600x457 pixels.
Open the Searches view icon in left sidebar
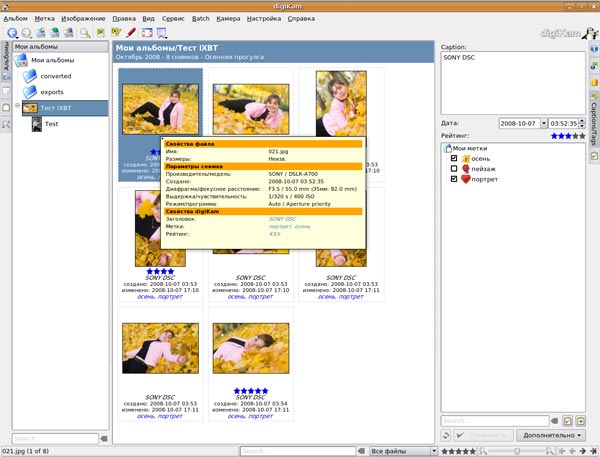pyautogui.click(x=6, y=124)
